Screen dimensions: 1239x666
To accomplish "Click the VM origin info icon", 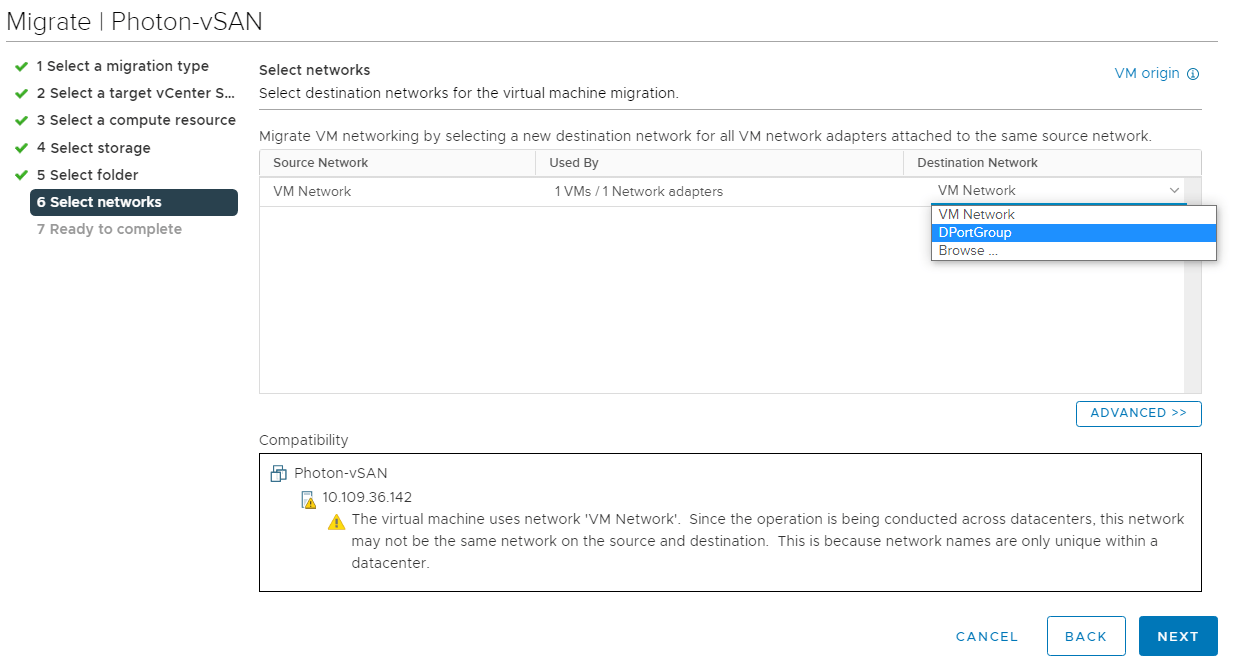I will pyautogui.click(x=1193, y=74).
